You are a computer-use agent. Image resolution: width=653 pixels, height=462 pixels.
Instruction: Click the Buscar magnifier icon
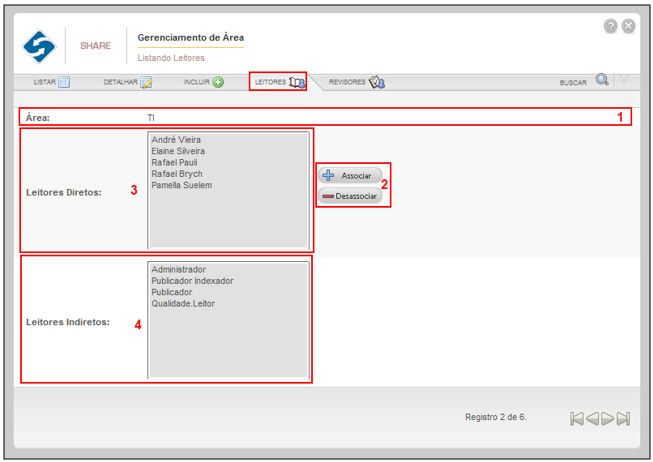coord(602,79)
